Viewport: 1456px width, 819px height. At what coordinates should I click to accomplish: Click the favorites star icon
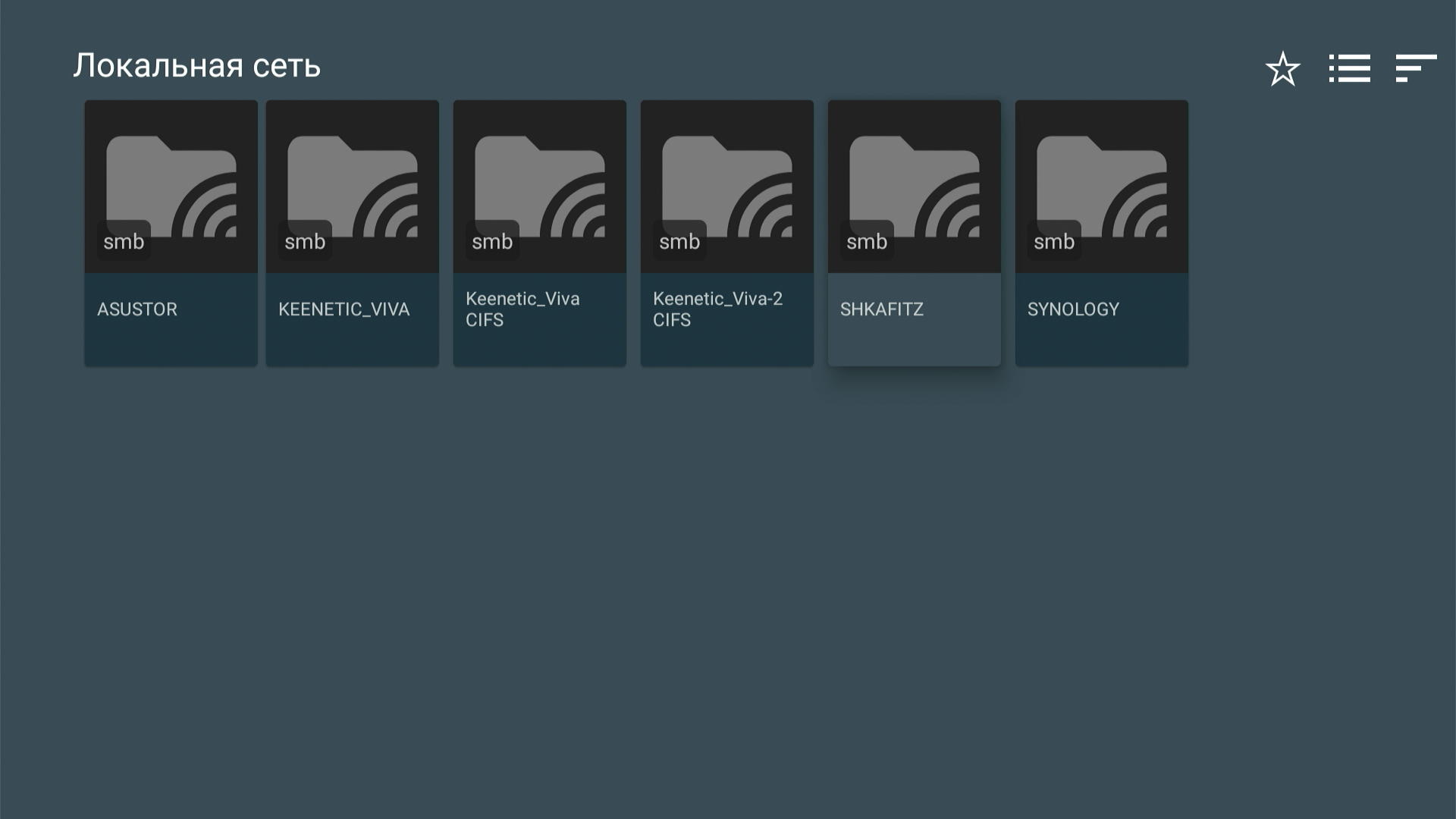[x=1282, y=69]
